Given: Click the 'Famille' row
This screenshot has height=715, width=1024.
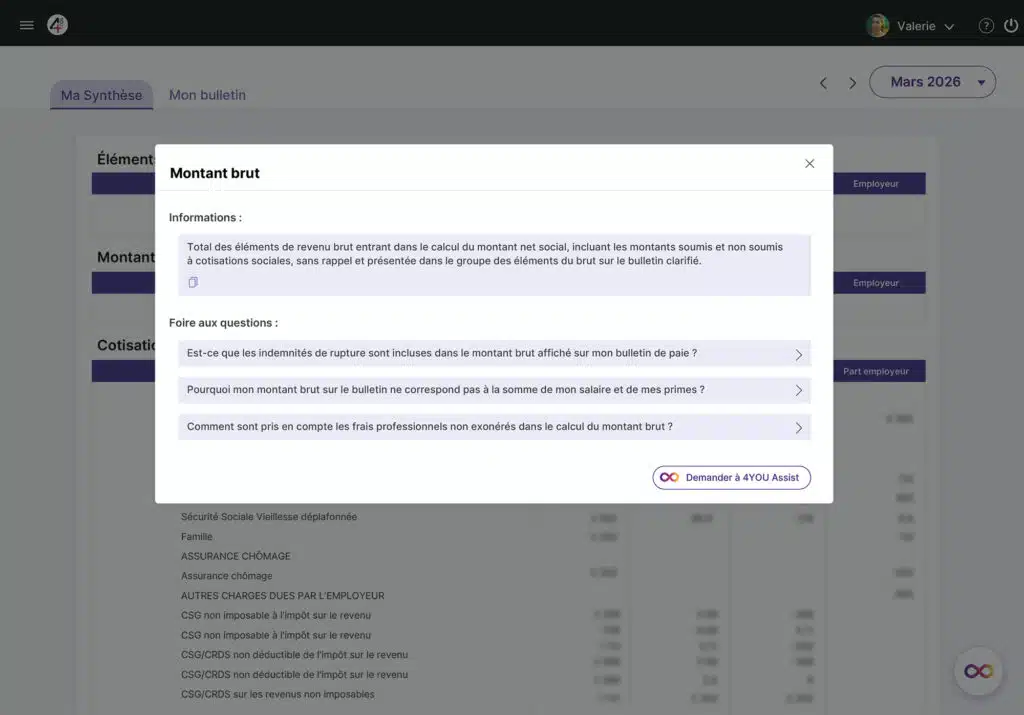Looking at the screenshot, I should click(196, 536).
